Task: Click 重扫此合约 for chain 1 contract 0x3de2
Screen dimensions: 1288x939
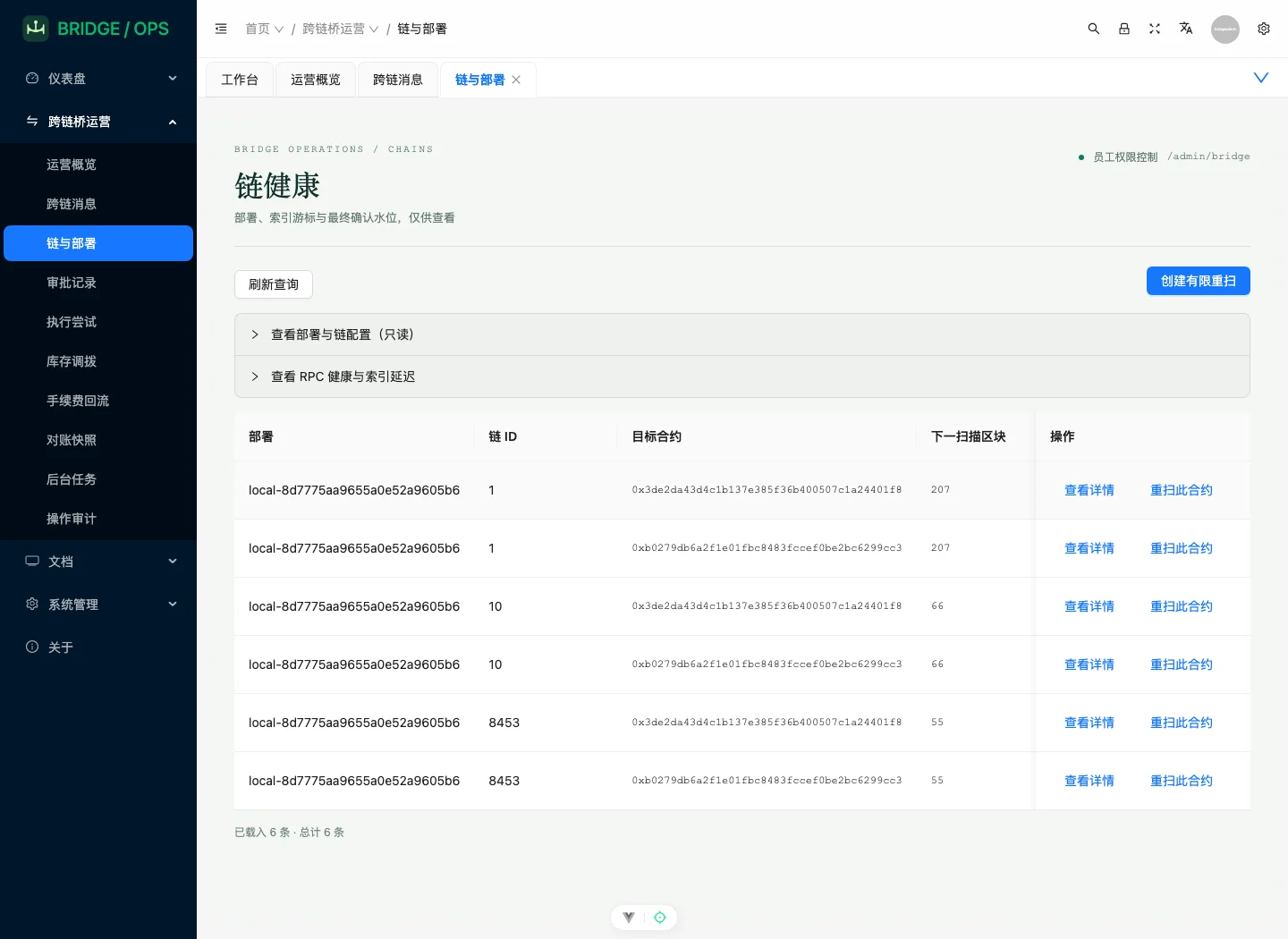Action: [1182, 490]
